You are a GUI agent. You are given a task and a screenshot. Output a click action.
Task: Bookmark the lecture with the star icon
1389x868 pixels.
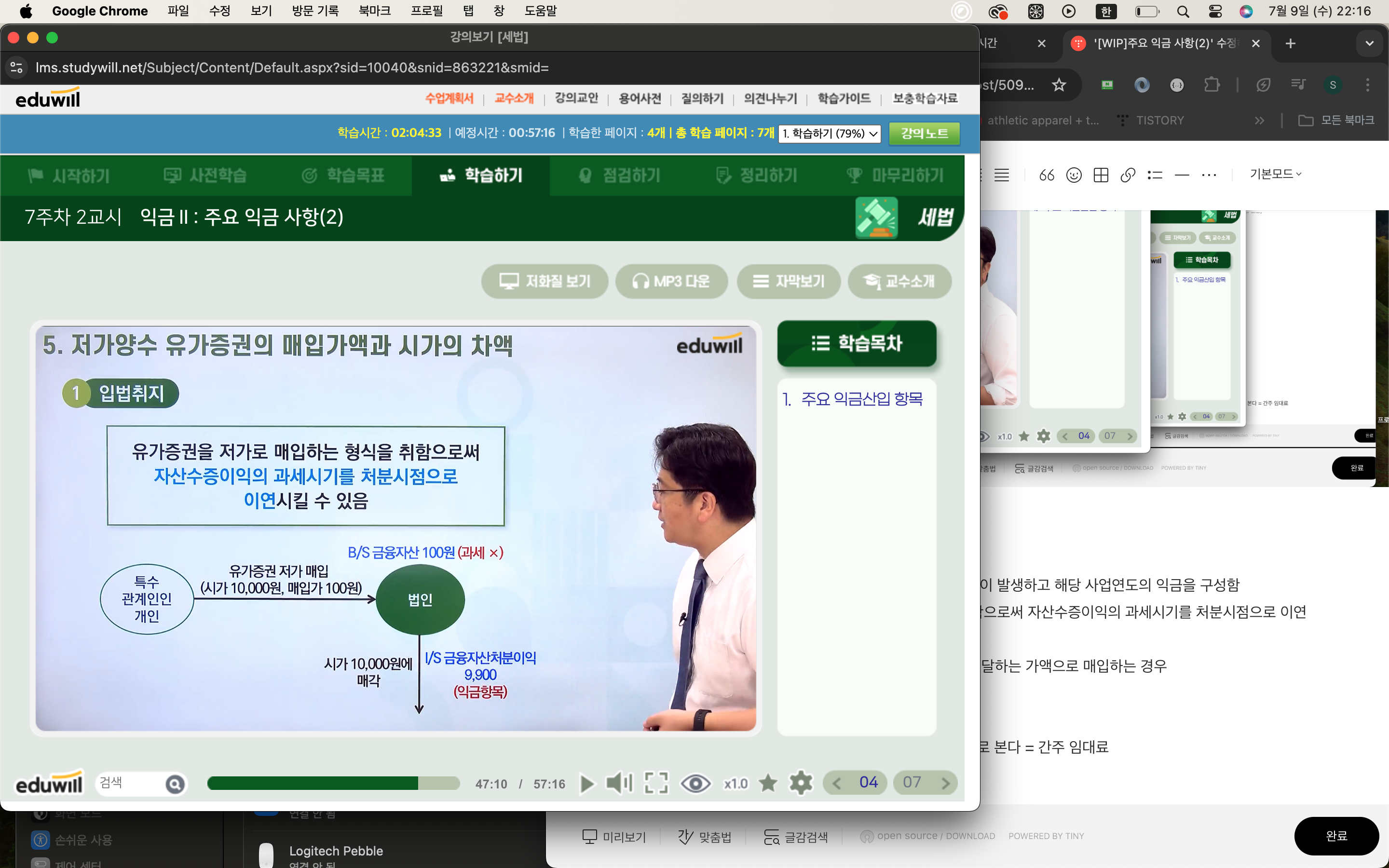point(768,783)
